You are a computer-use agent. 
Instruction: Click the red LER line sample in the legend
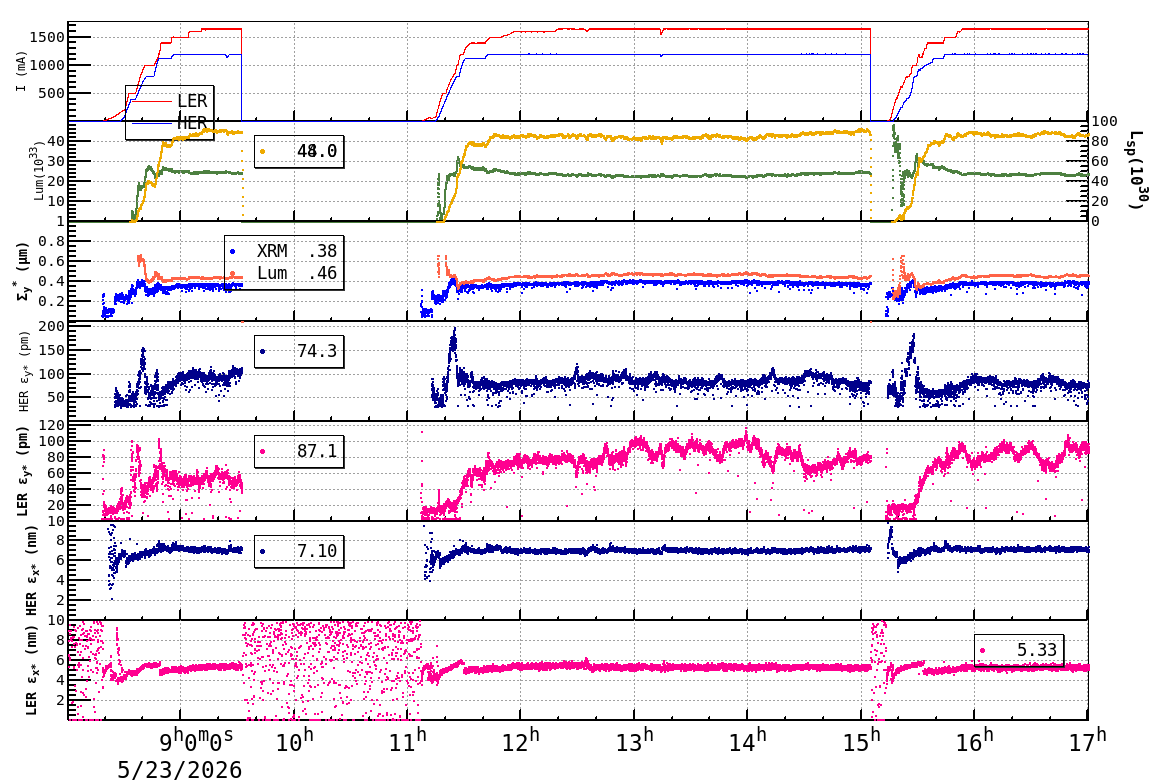150,101
